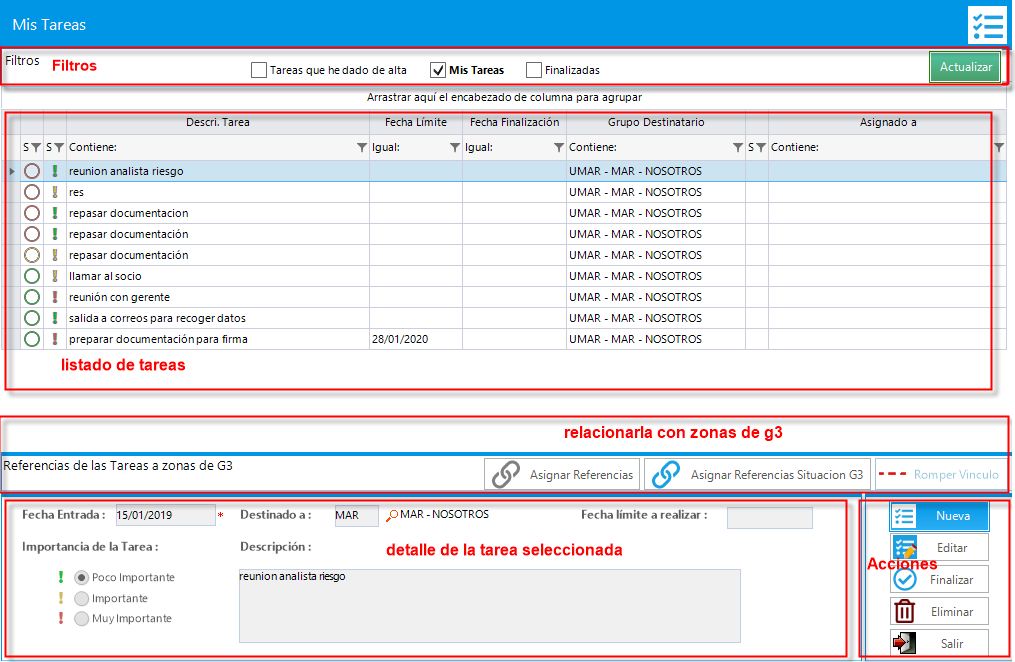Click priority icon of 'llamar al socio' row
Screen dimensions: 1015x662
click(55, 276)
